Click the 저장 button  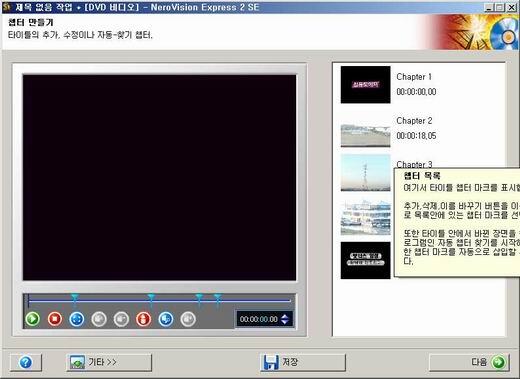point(303,362)
